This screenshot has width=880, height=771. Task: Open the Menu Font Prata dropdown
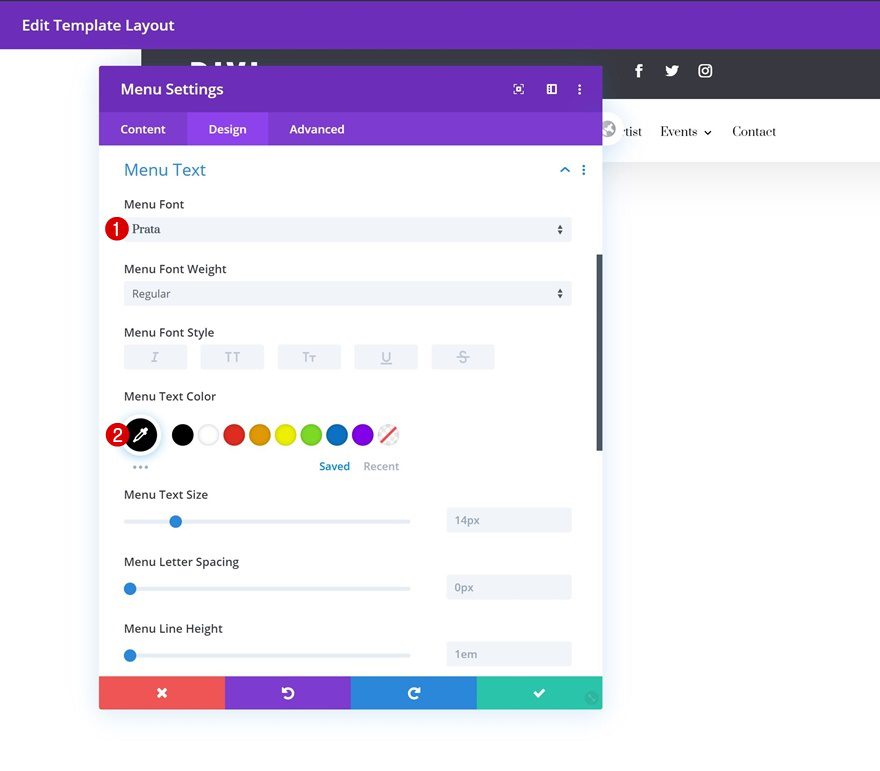(x=348, y=230)
